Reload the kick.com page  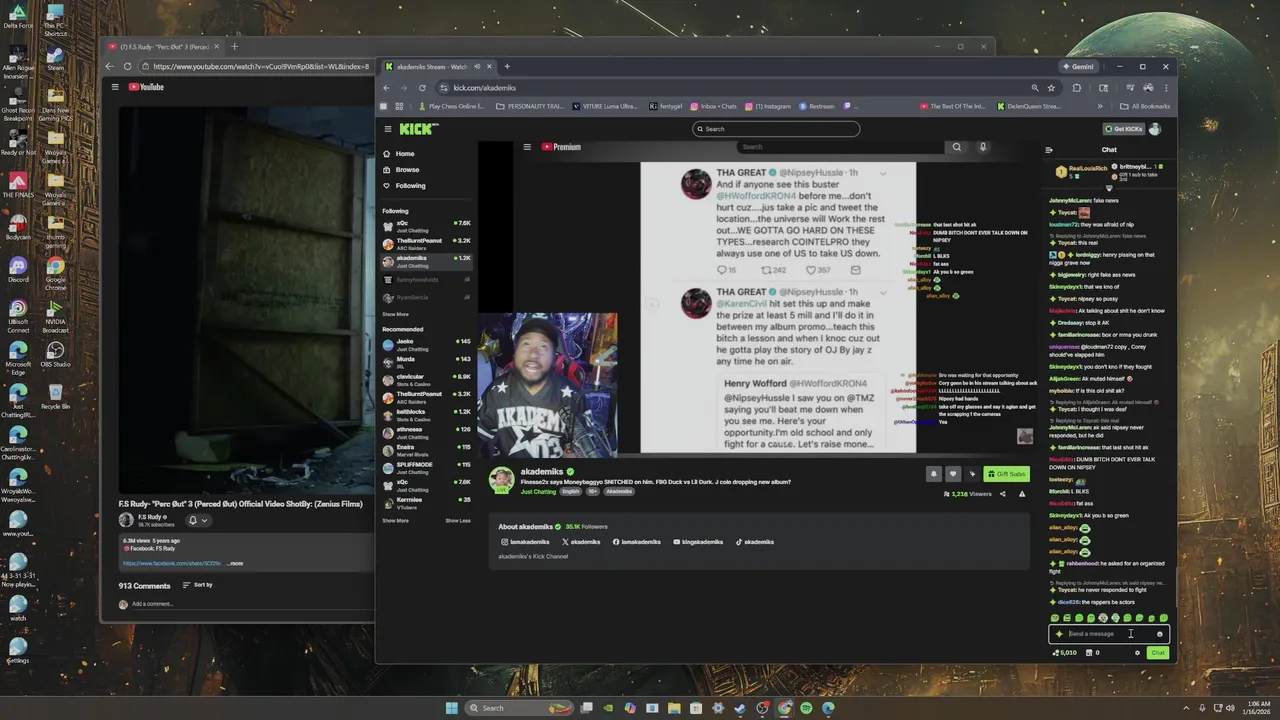point(422,88)
